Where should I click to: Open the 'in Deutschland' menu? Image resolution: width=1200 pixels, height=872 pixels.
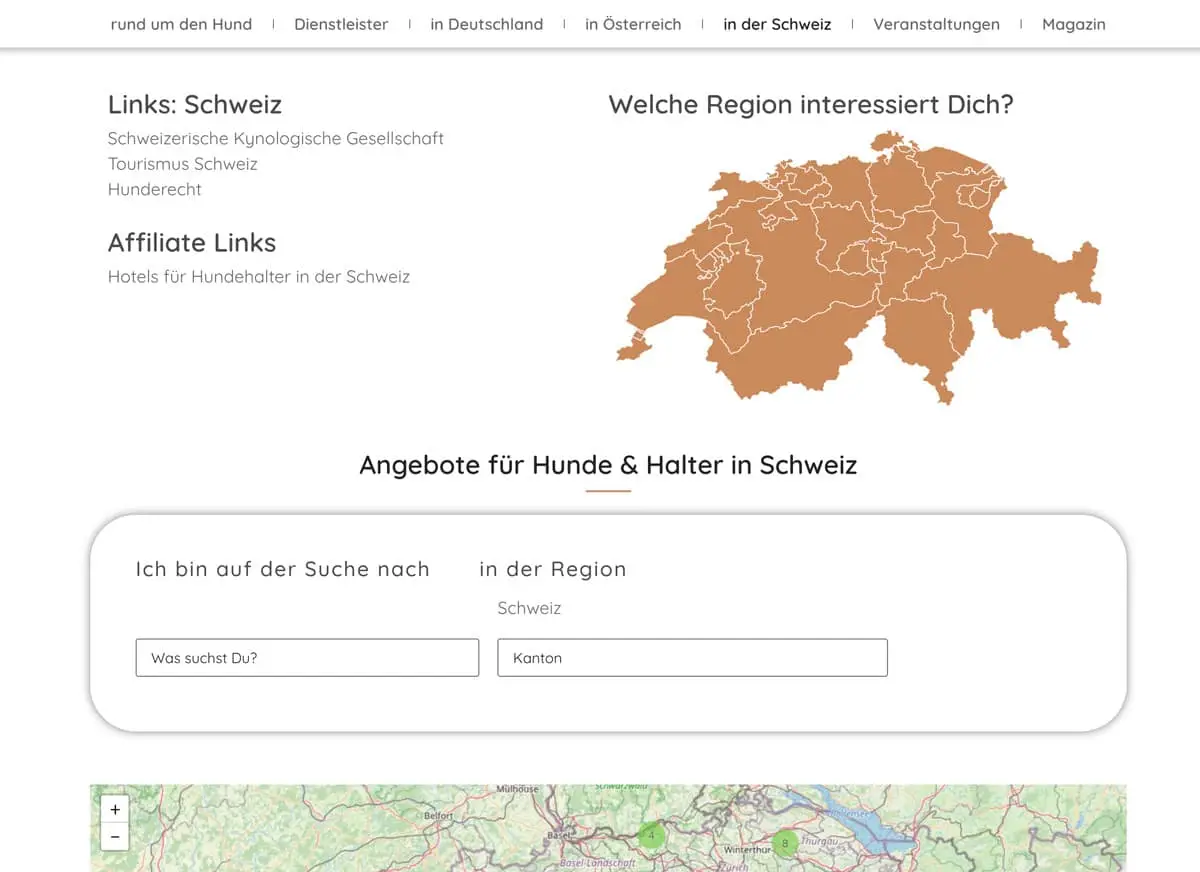pyautogui.click(x=486, y=24)
